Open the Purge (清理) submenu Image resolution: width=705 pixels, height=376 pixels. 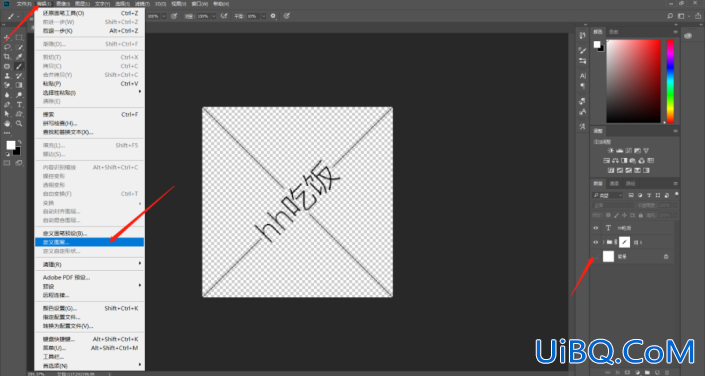(89, 264)
